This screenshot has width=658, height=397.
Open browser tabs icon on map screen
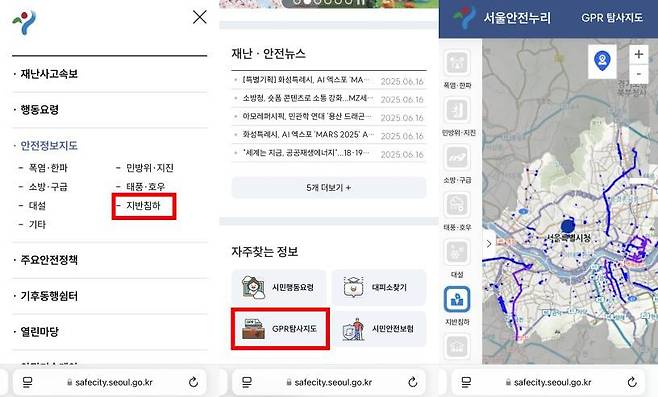click(x=466, y=382)
